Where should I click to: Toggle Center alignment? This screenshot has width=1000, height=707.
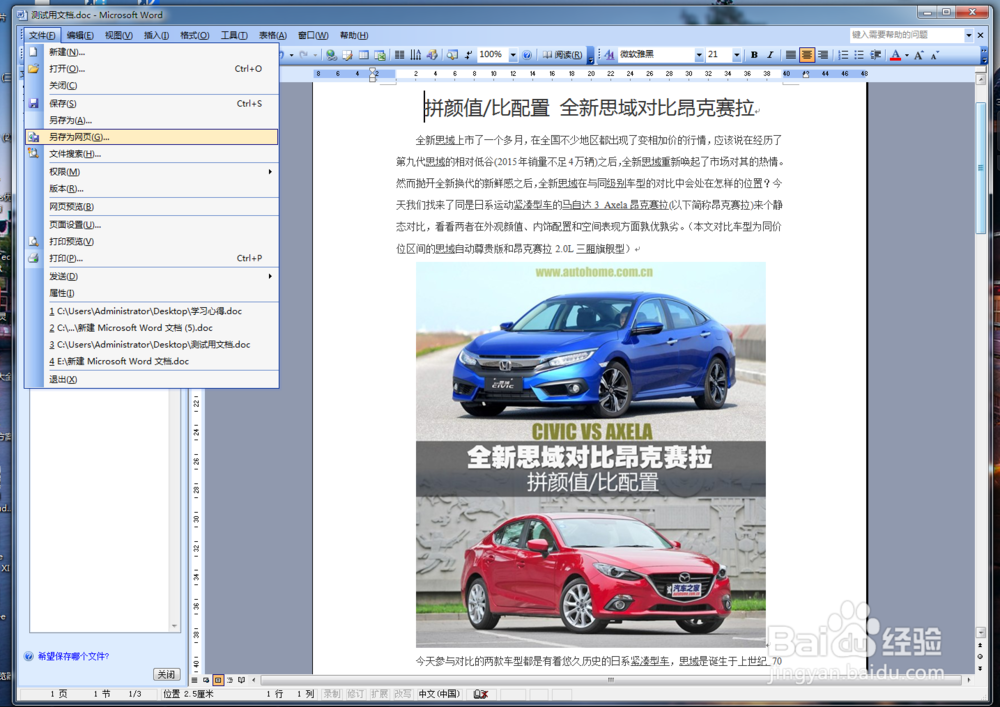click(807, 55)
